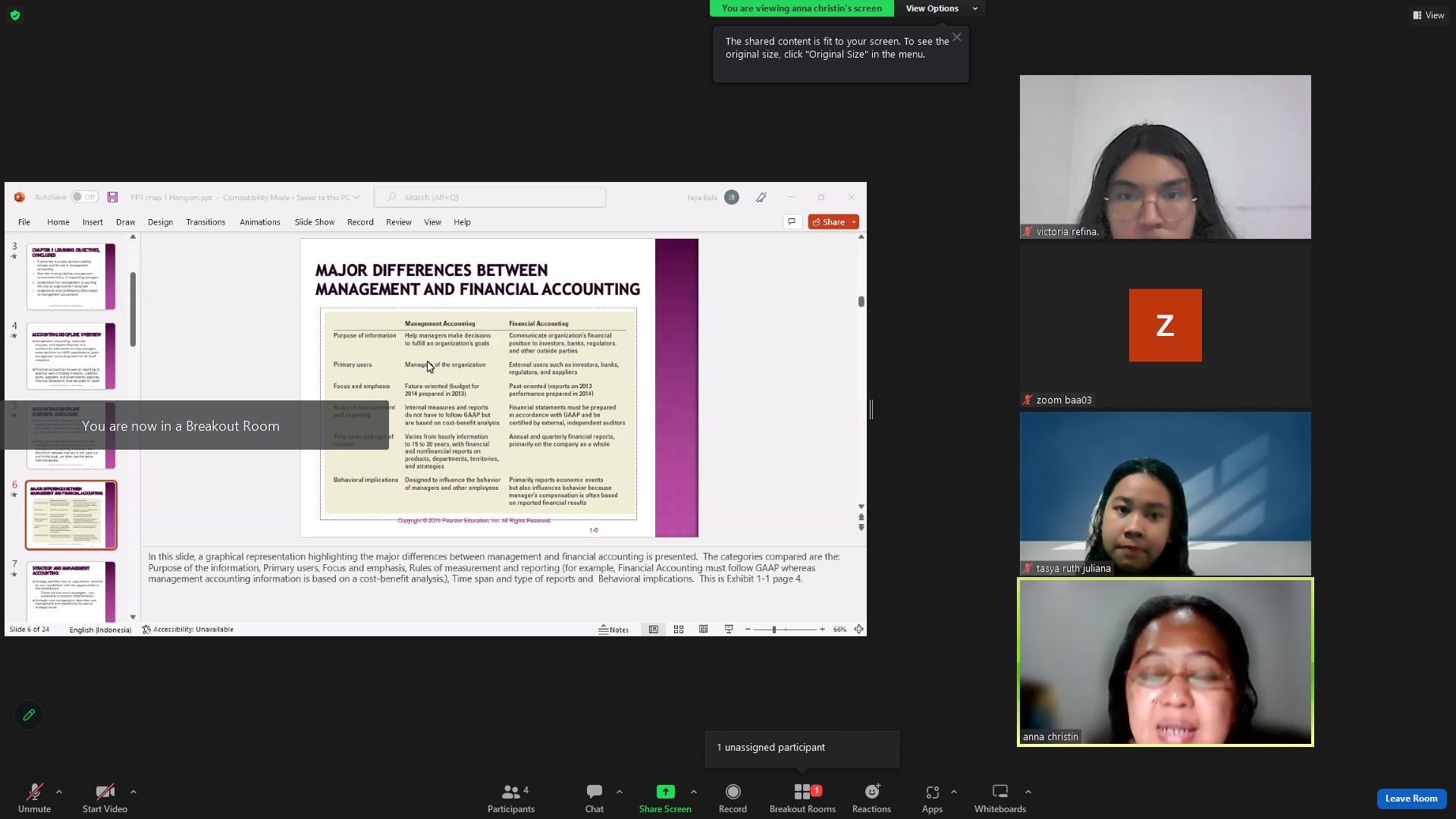
Task: Click the slide thumbnail panel scrollbar
Action: point(133,309)
